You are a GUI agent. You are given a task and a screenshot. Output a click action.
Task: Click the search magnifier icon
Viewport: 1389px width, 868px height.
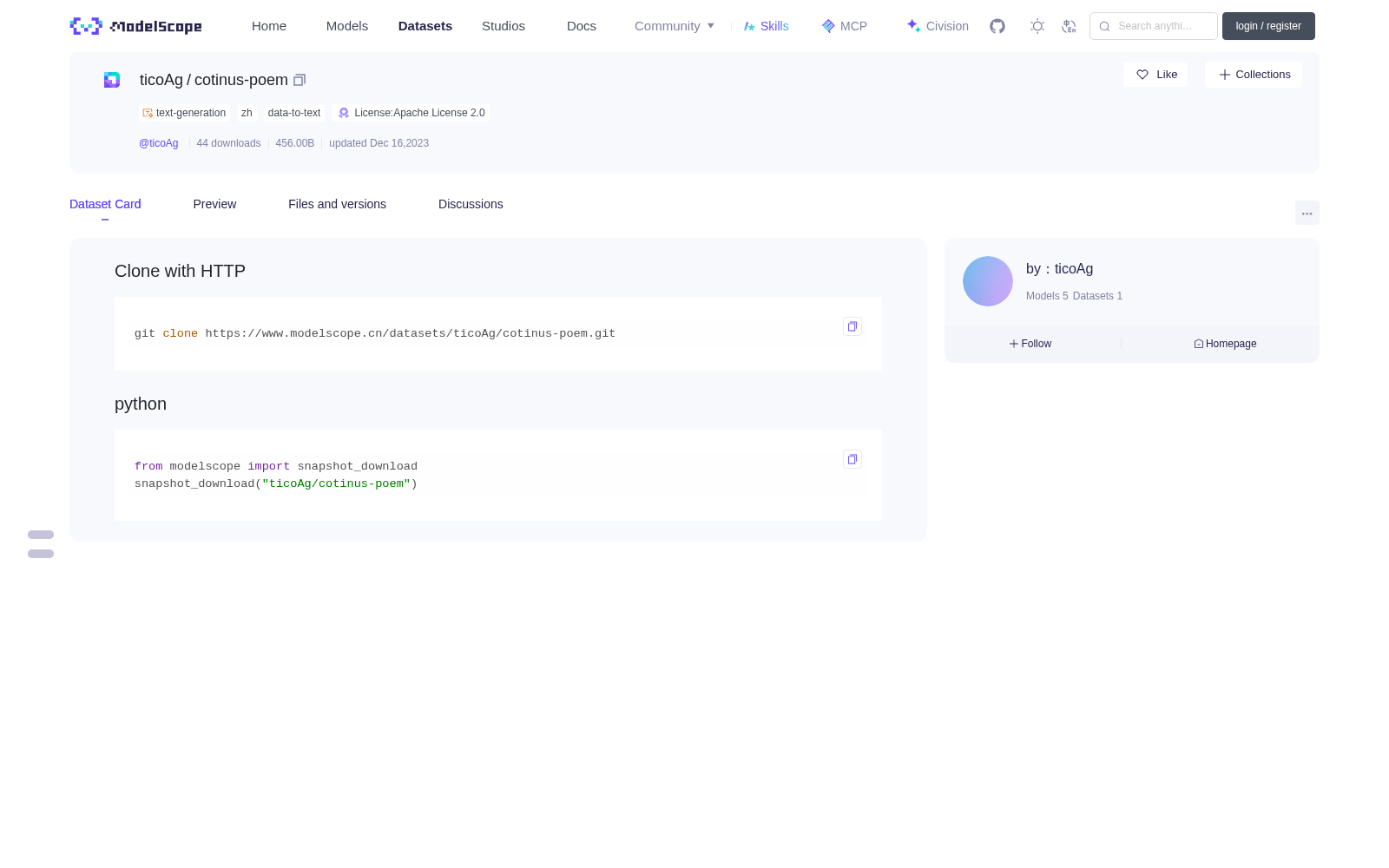point(1104,26)
